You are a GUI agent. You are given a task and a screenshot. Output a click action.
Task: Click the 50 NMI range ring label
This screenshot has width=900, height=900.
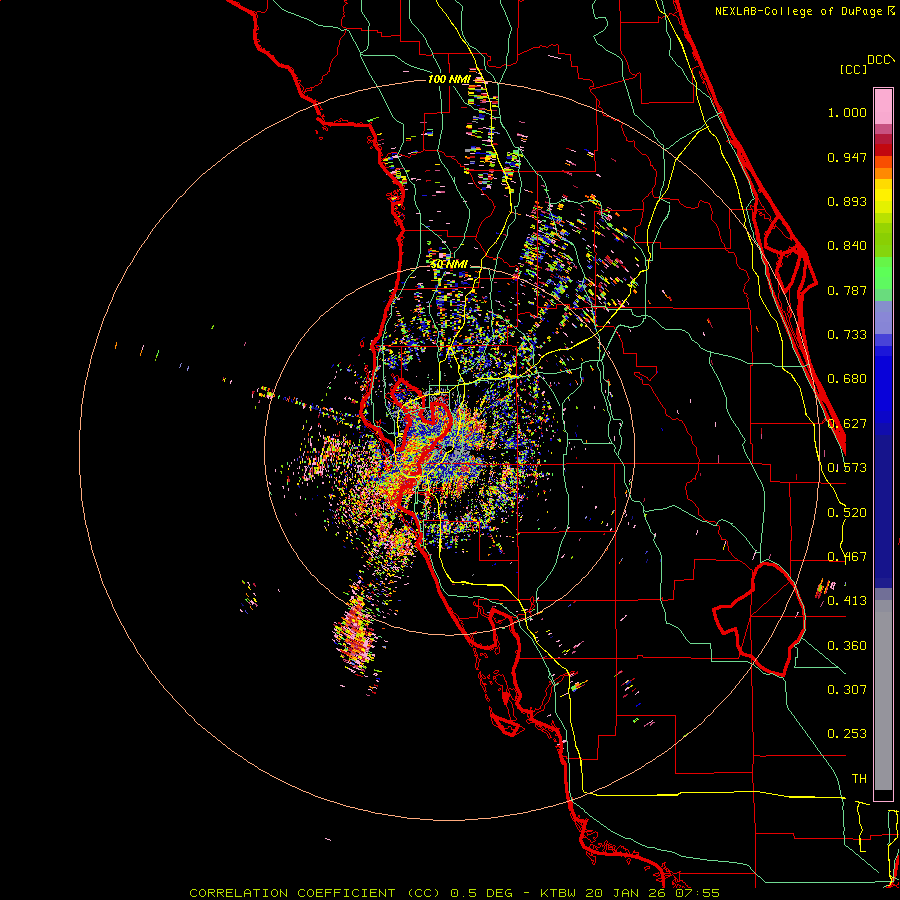point(449,264)
